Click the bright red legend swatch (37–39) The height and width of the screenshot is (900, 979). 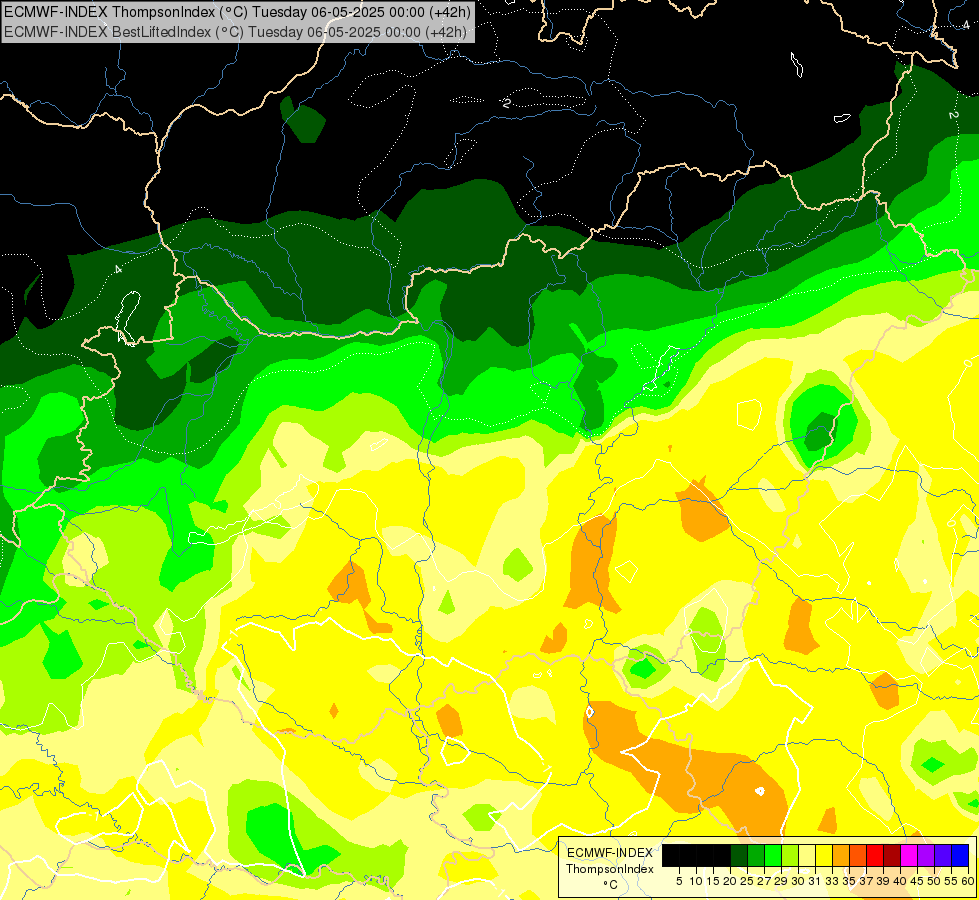click(875, 855)
